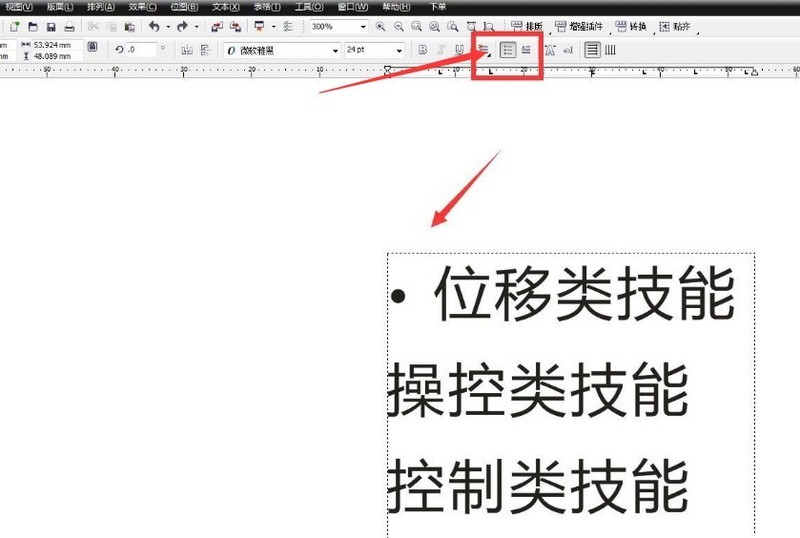Click the Zoom to page icon
The width and height of the screenshot is (800, 538).
(453, 27)
